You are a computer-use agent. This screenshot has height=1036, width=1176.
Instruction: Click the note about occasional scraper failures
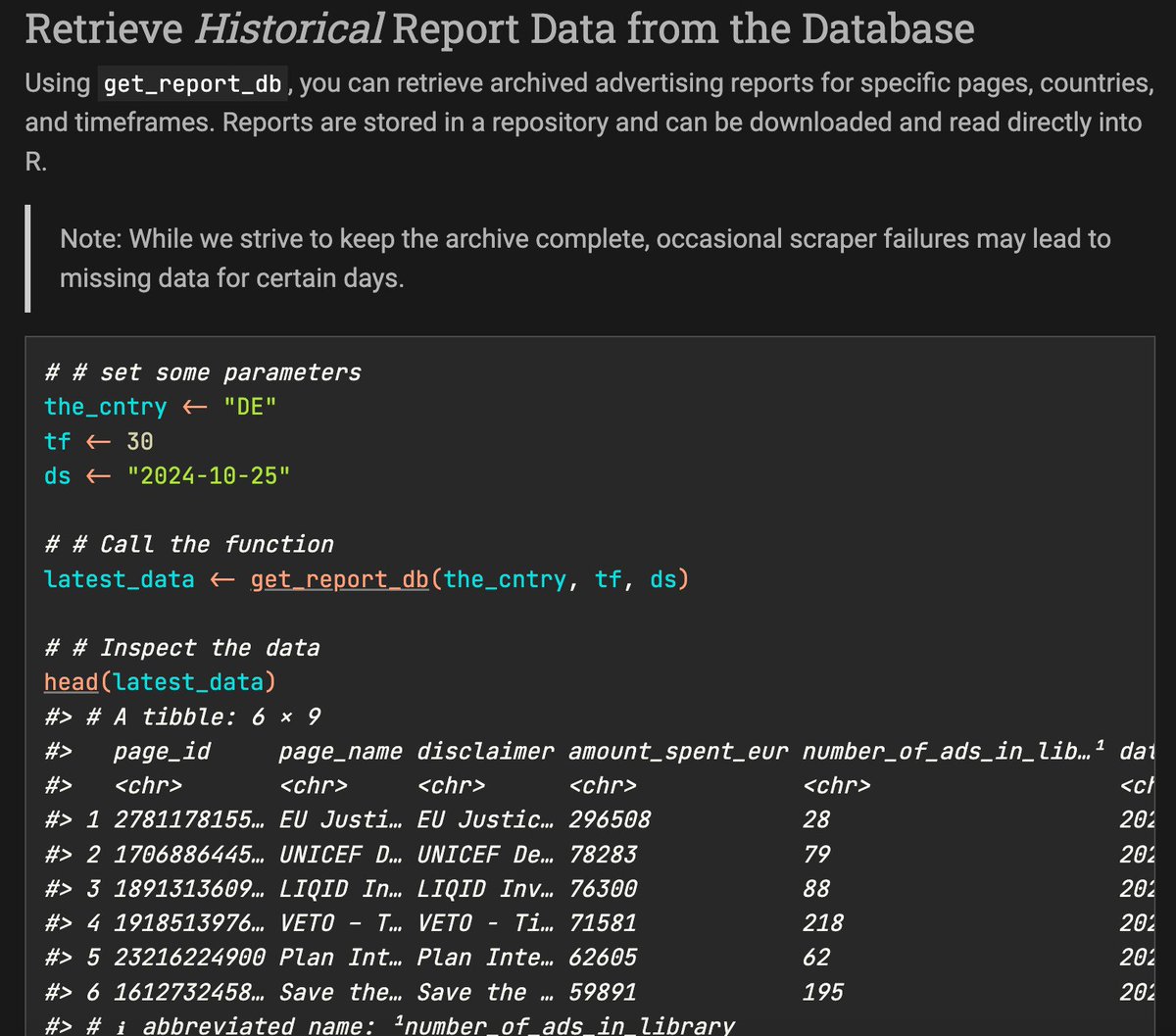pyautogui.click(x=585, y=258)
